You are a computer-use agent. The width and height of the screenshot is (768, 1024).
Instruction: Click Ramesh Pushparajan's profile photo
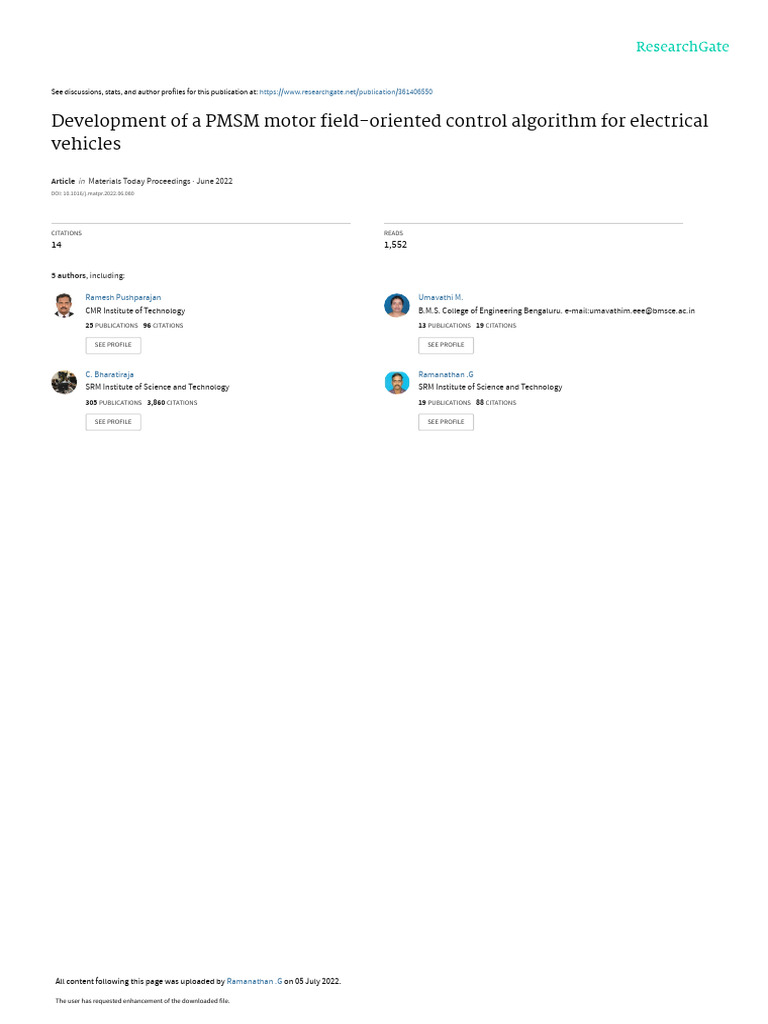64,306
